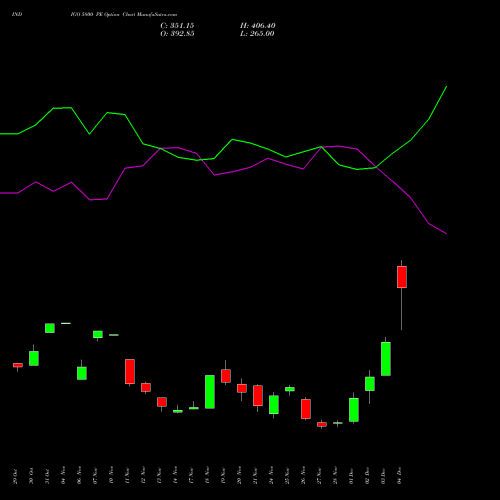The image size is (500, 500).
Task: Select the 24 Nov date label
Action: (x=271, y=475)
